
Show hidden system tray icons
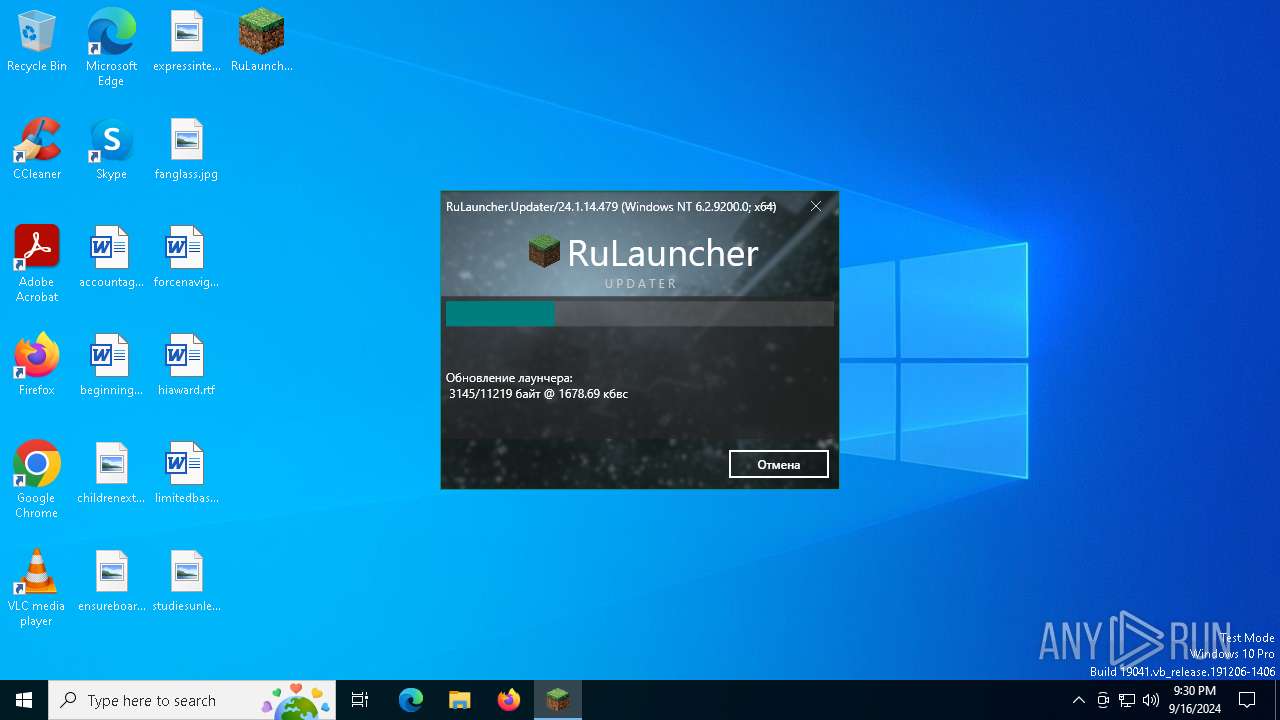coord(1078,700)
